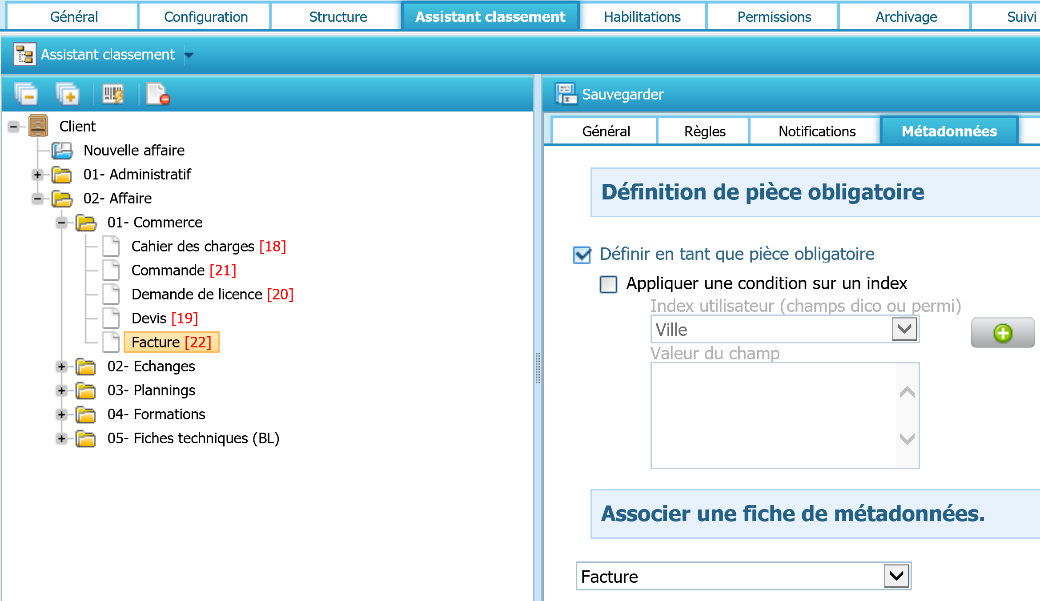Screen dimensions: 1040x601
Task: Click the Nouvelle affaire folder icon
Action: pos(62,150)
